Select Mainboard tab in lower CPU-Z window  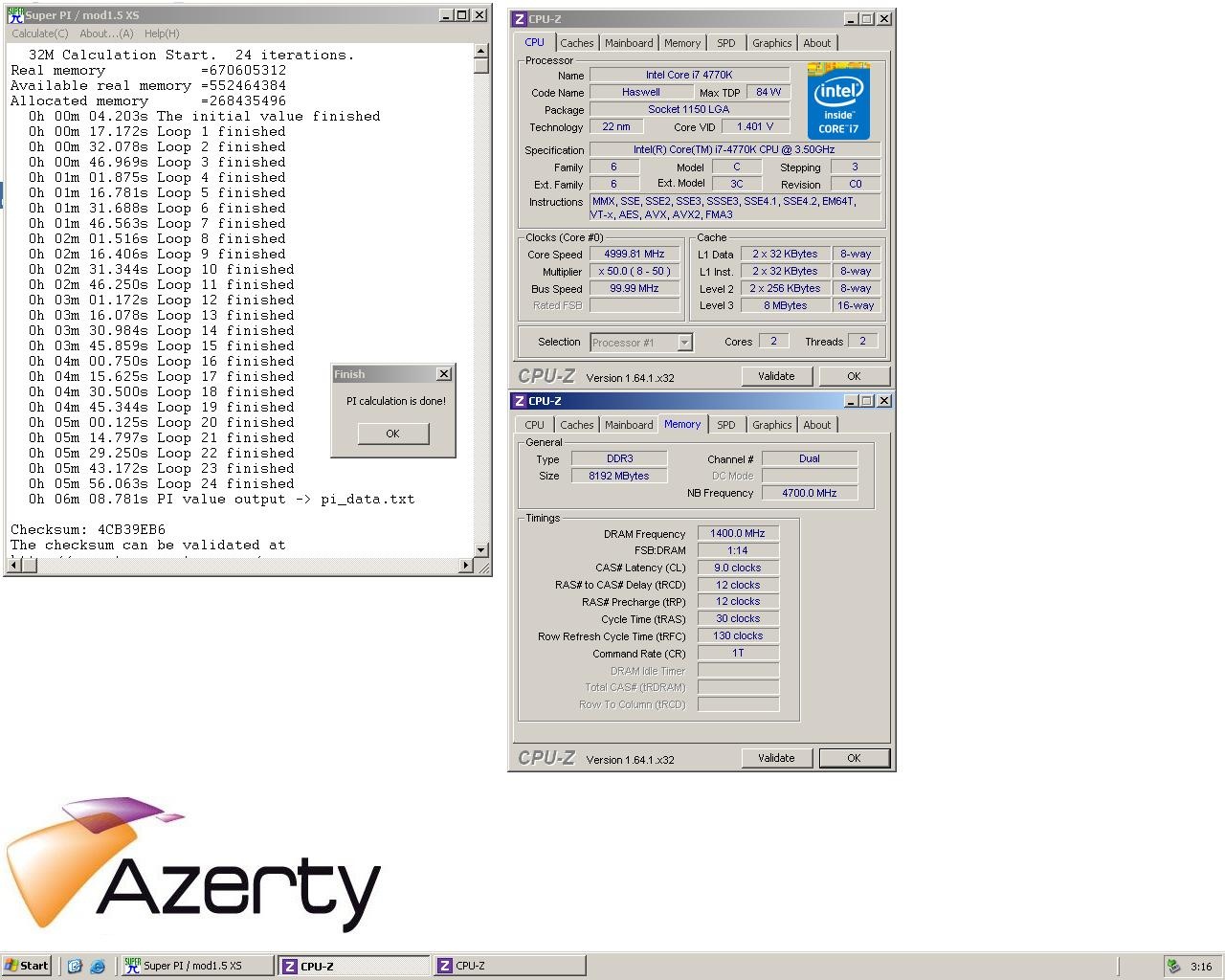629,425
